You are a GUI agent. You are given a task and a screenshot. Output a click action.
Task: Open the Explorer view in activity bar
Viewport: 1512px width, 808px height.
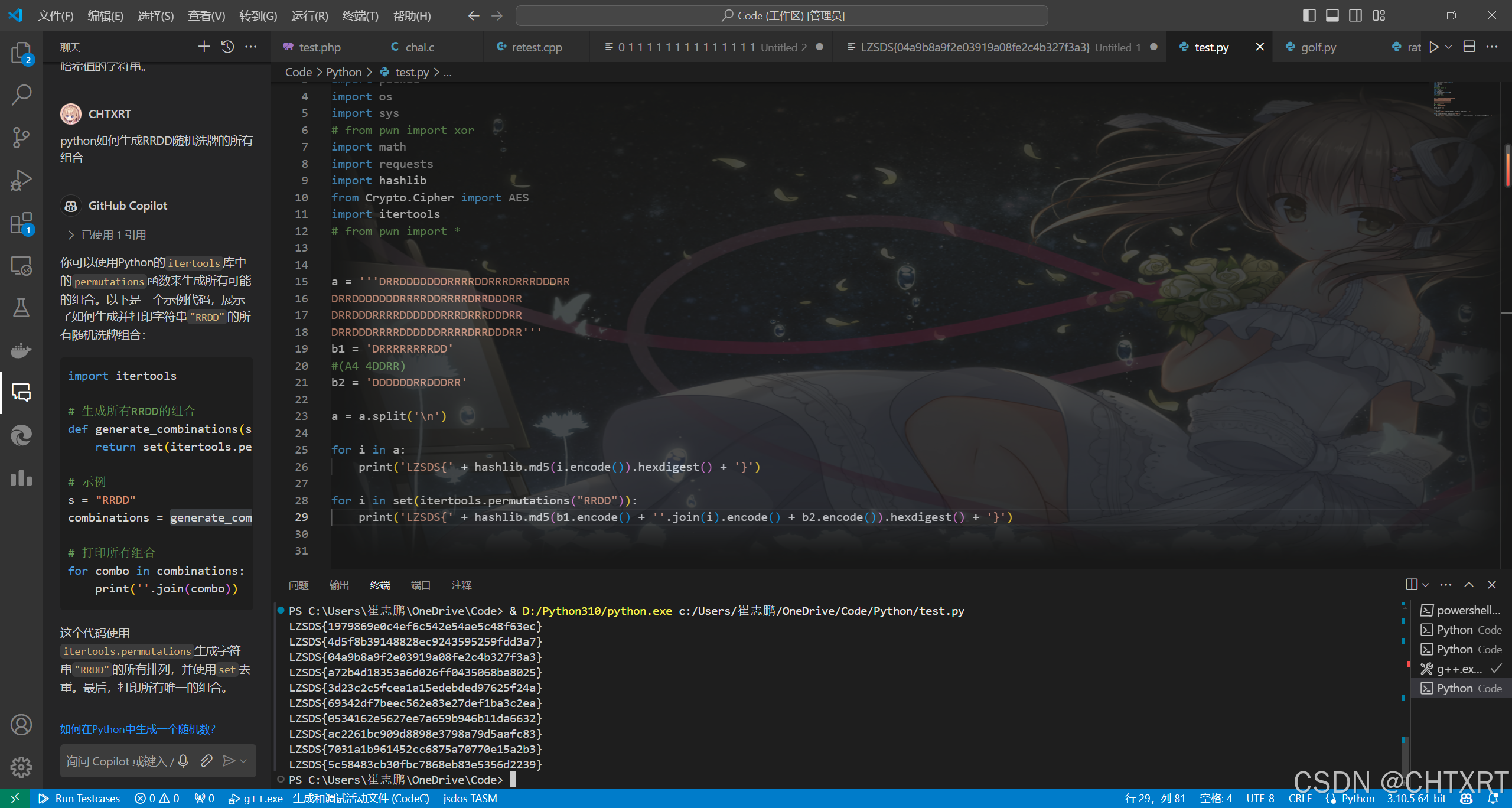pos(21,52)
